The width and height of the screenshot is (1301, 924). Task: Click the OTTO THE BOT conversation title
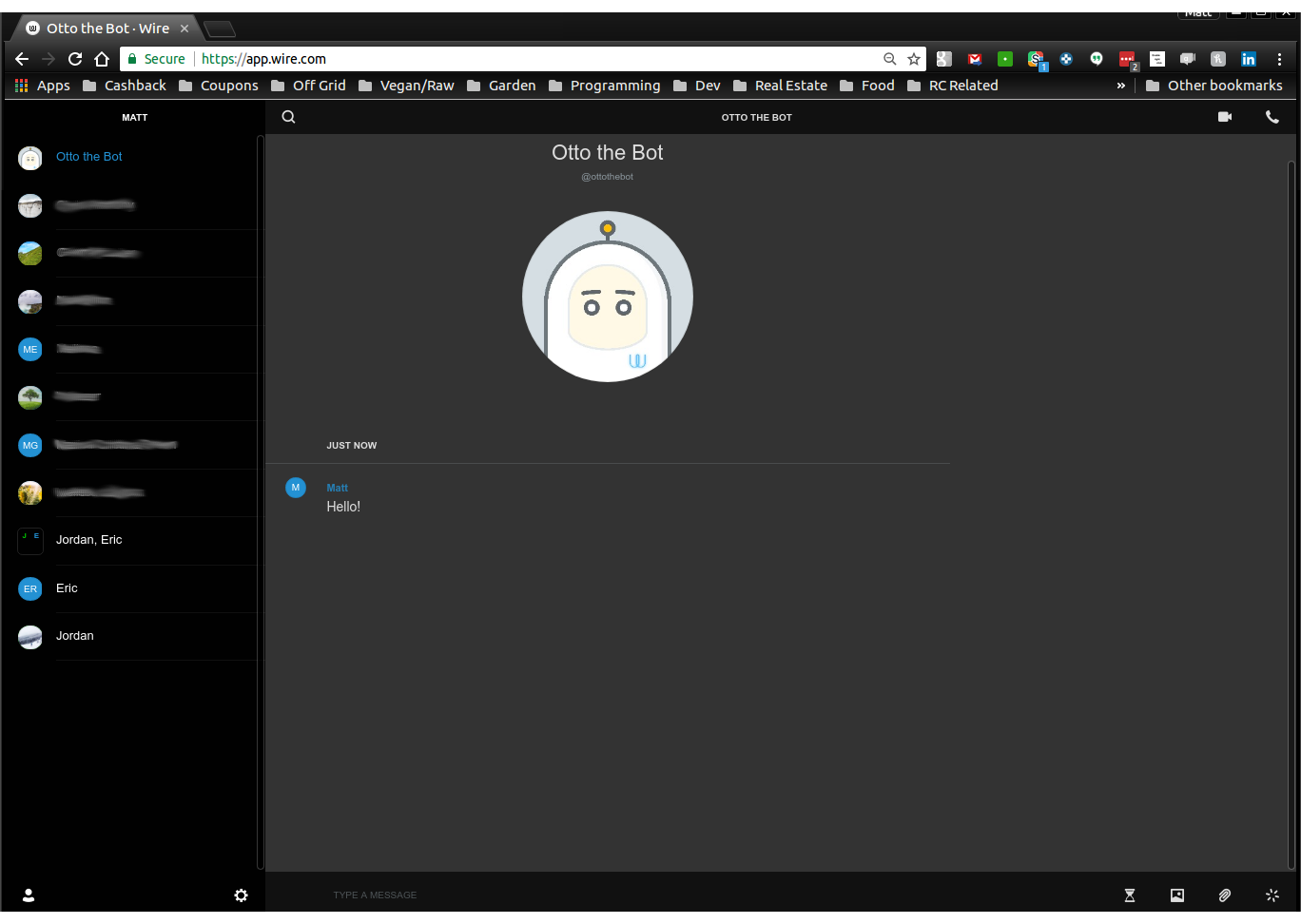tap(756, 118)
